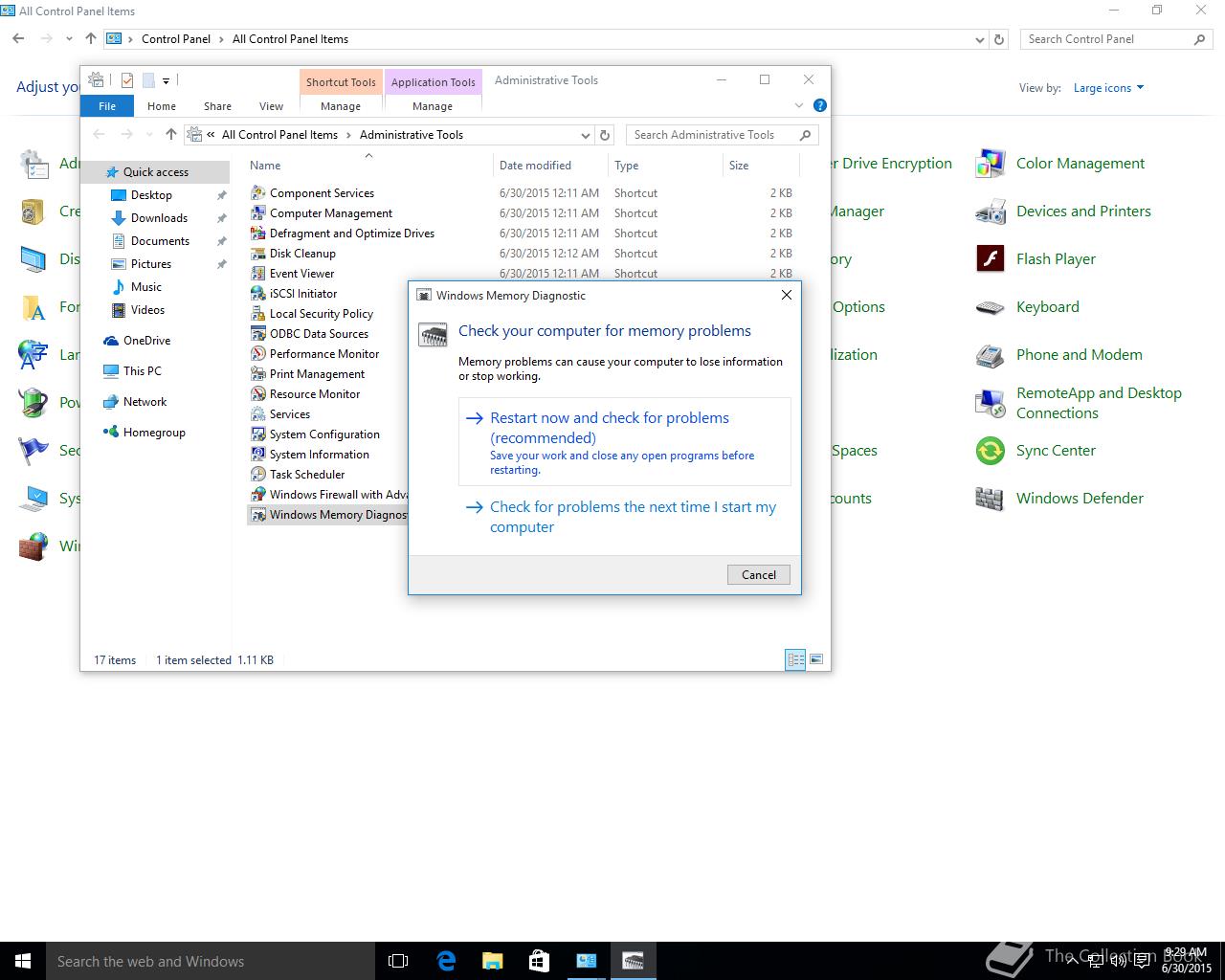Open recent locations dropdown in Control Panel
Viewport: 1225px width, 980px height.
coord(69,39)
